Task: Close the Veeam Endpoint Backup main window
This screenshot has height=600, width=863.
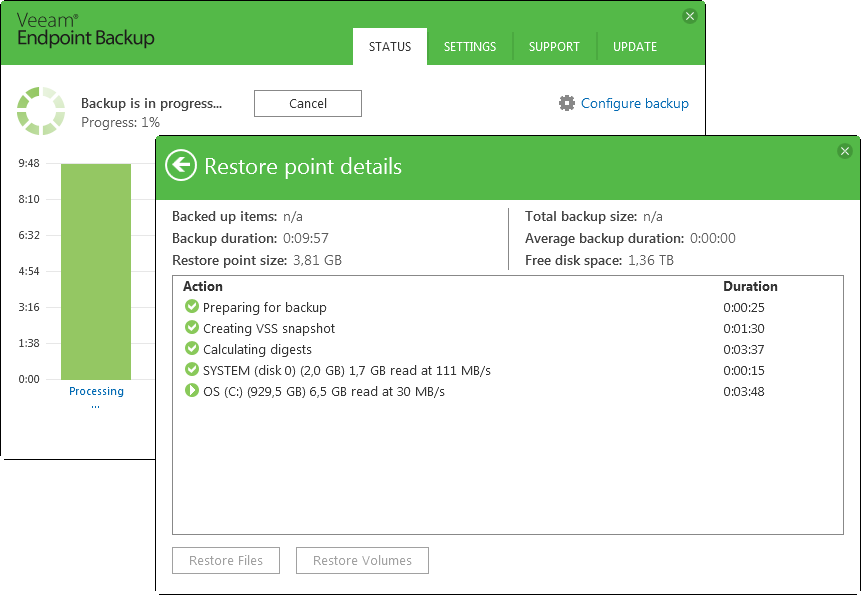Action: point(689,16)
